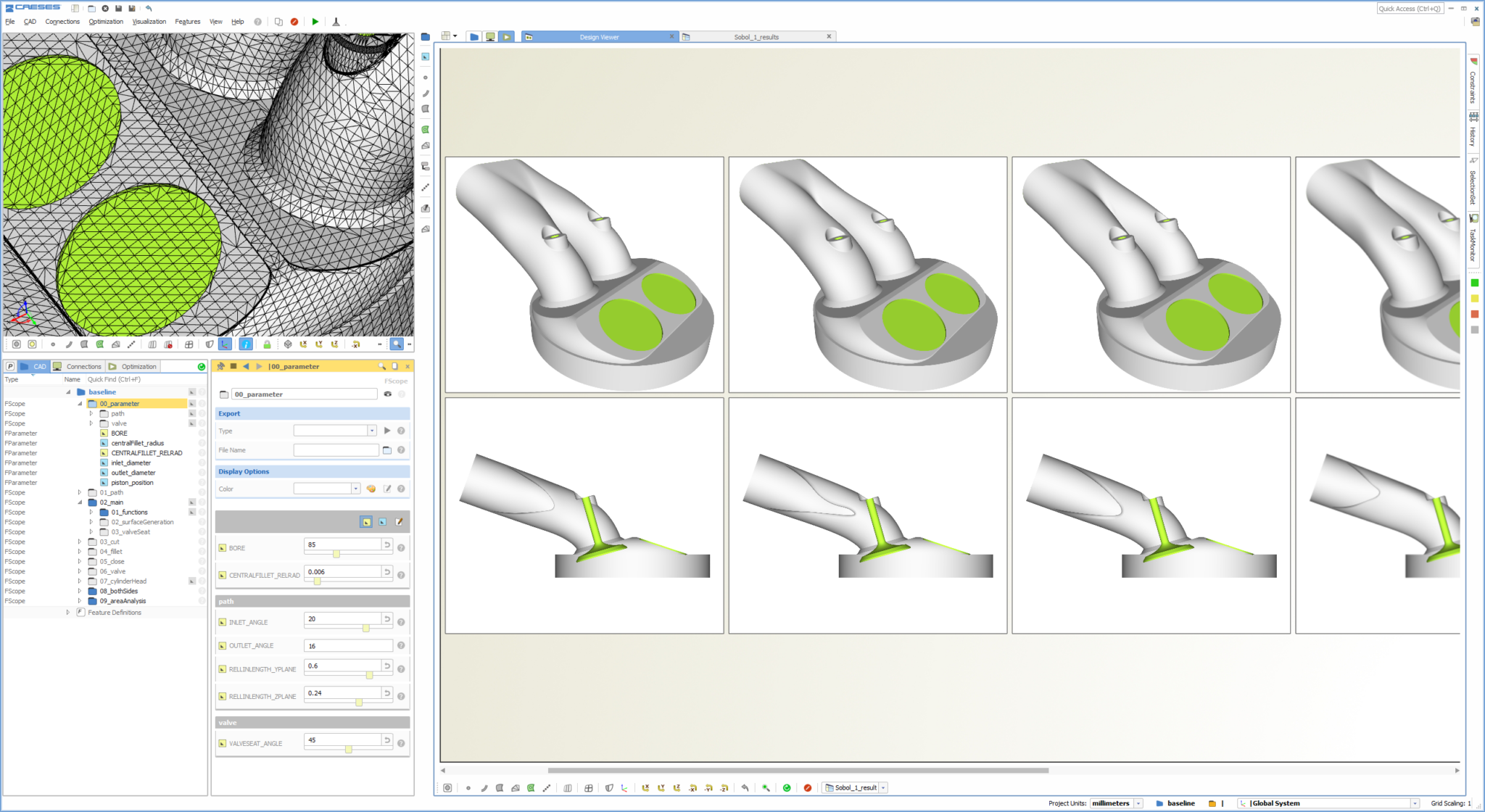Screen dimensions: 1485x812
Task: Open the Project Units millimeters dropdown
Action: [x=1117, y=803]
